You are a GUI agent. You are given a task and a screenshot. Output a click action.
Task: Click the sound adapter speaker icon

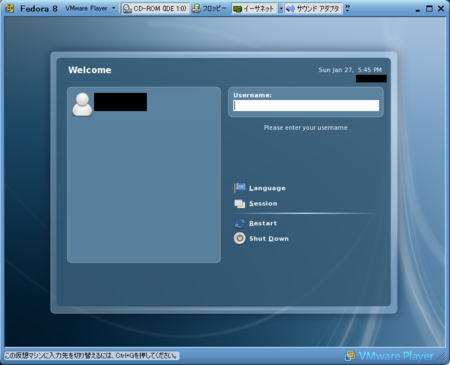click(x=290, y=9)
